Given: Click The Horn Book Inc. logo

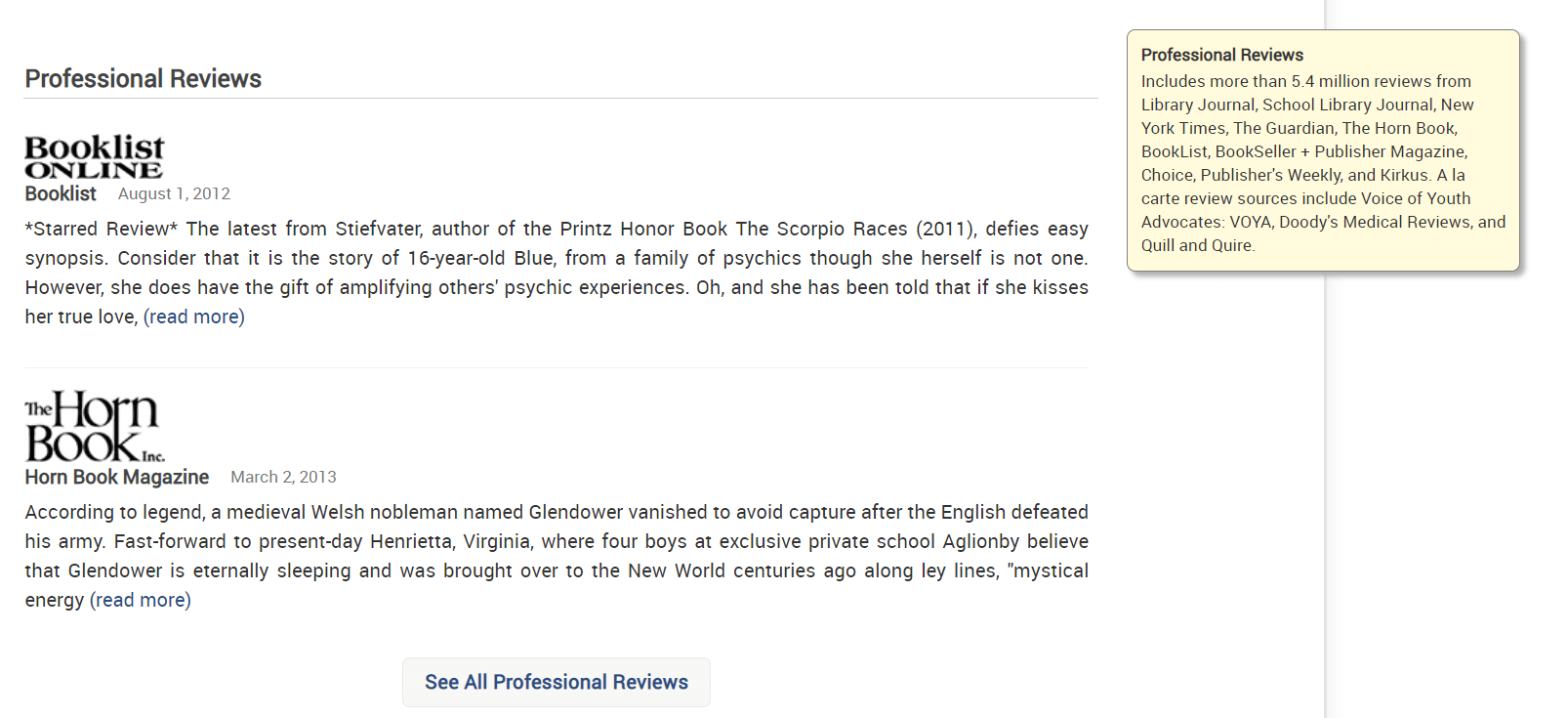Looking at the screenshot, I should coord(95,426).
